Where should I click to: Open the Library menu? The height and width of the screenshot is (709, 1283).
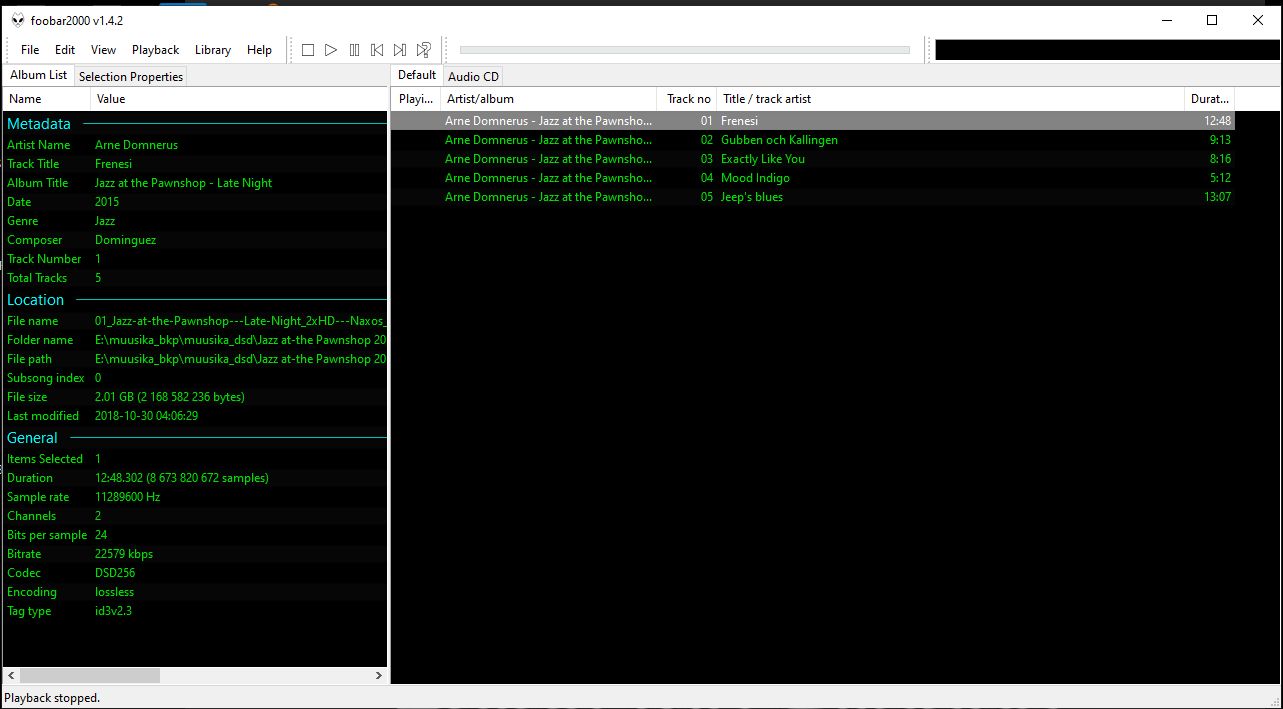(212, 50)
